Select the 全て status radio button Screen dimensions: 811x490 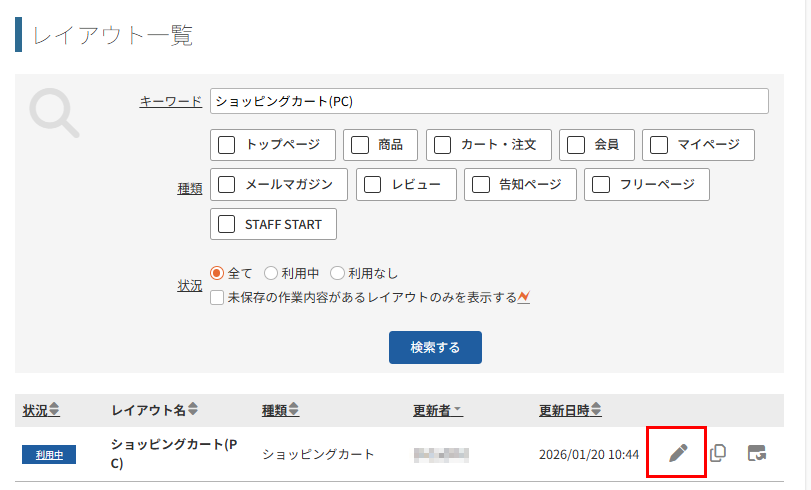[217, 273]
